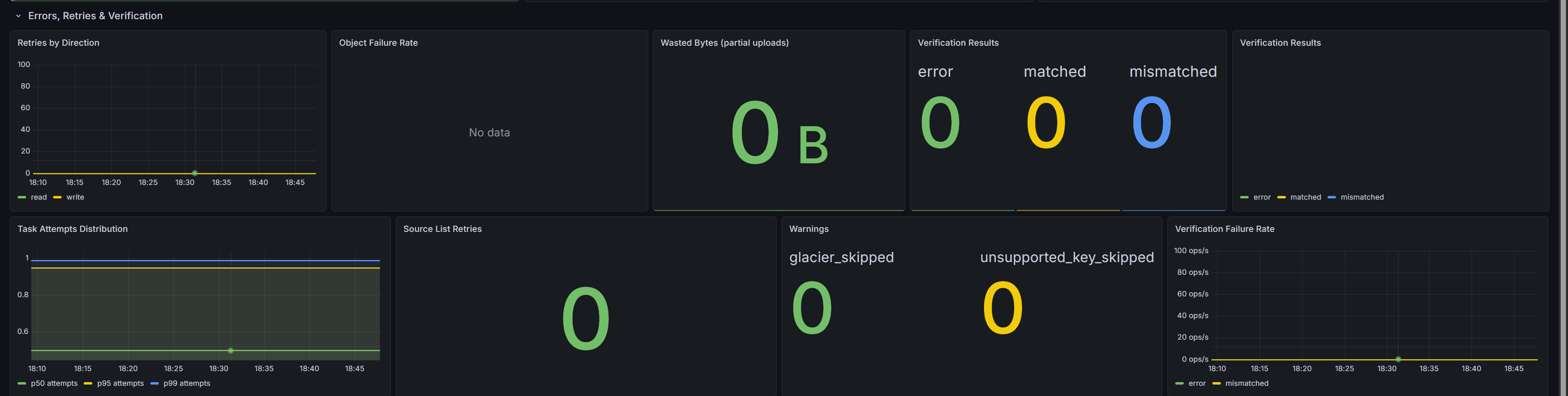Click the green data point at 18:30 in Retries chart
This screenshot has height=396, width=1568.
point(195,173)
